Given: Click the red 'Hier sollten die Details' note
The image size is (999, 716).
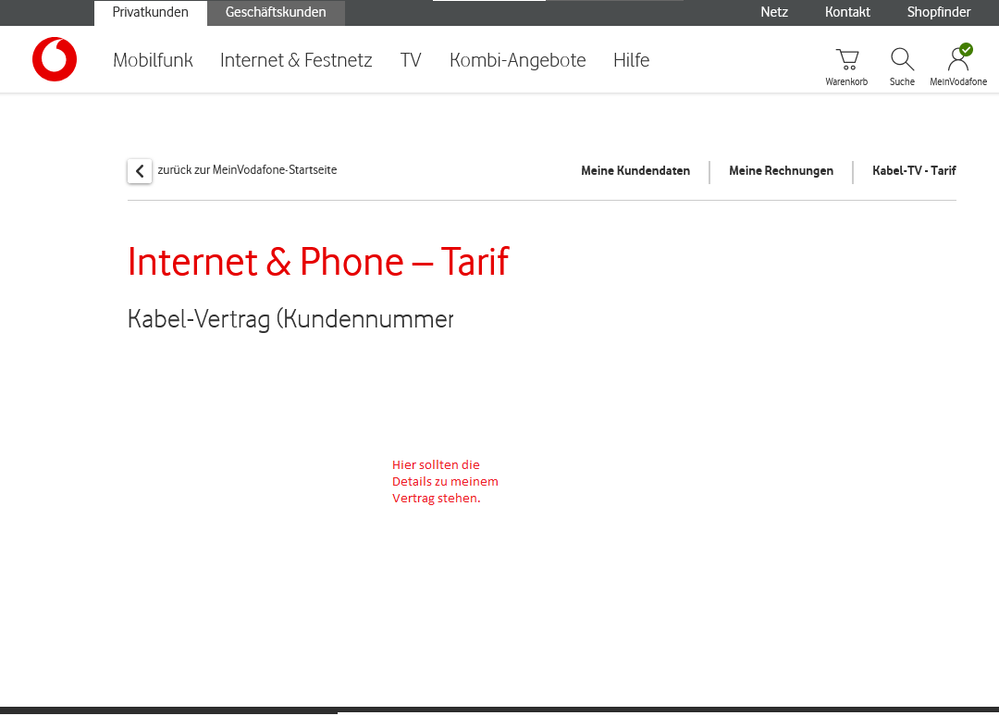Looking at the screenshot, I should [x=445, y=482].
